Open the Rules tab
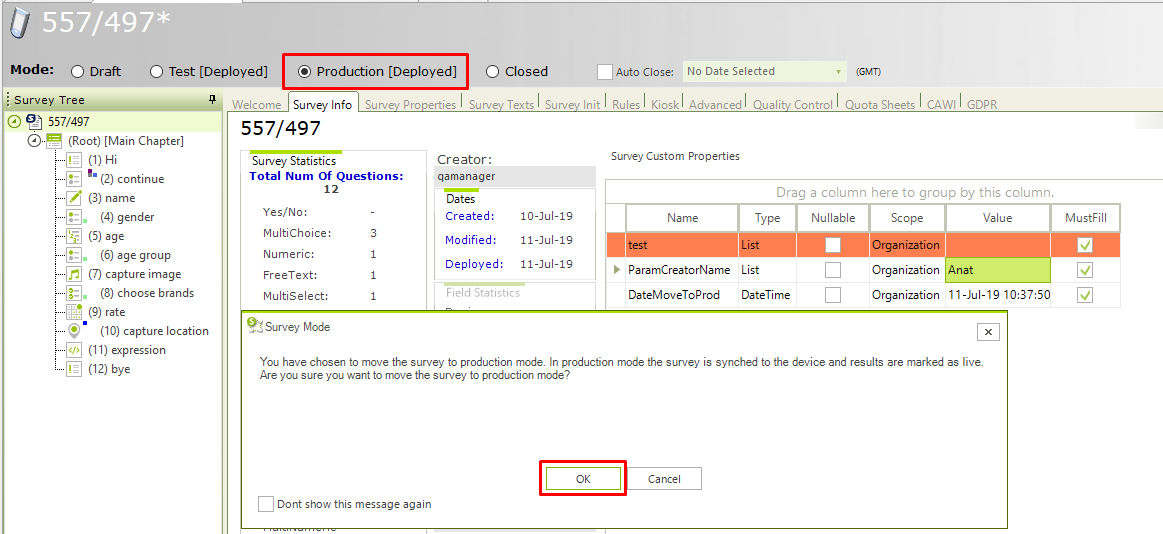The width and height of the screenshot is (1163, 534). pos(626,105)
